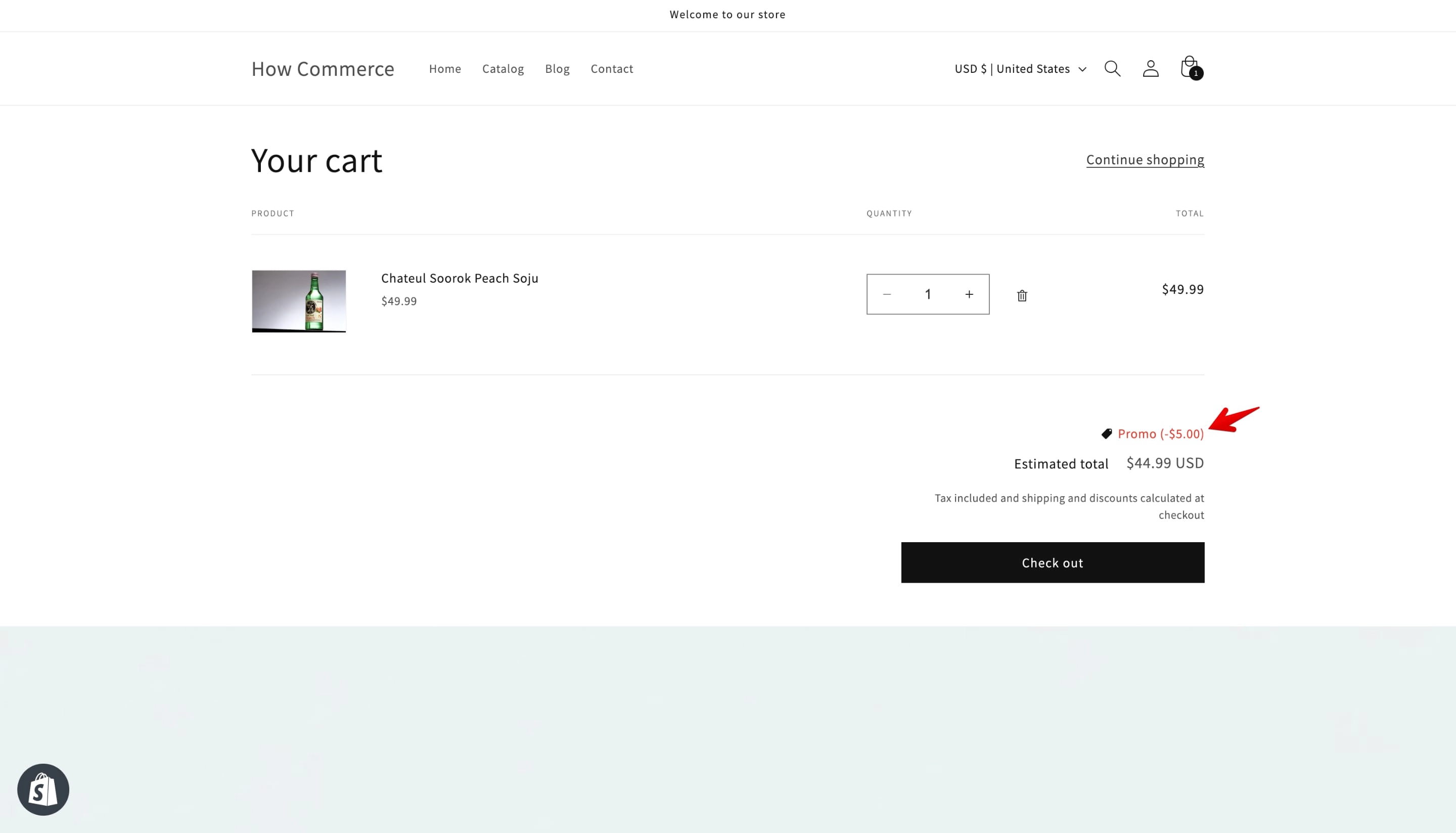
Task: Open the search magnifier icon
Action: [x=1112, y=69]
